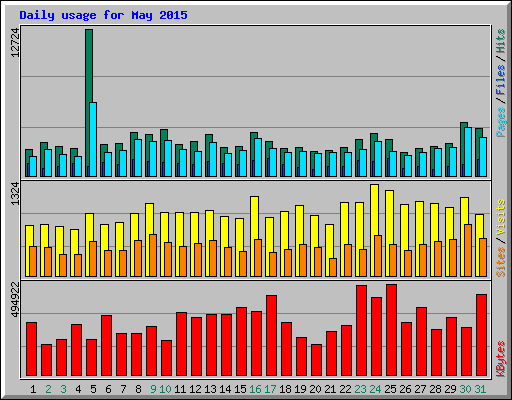This screenshot has height=400, width=512.
Task: Click the 'Sites' legend label
Action: (x=500, y=262)
